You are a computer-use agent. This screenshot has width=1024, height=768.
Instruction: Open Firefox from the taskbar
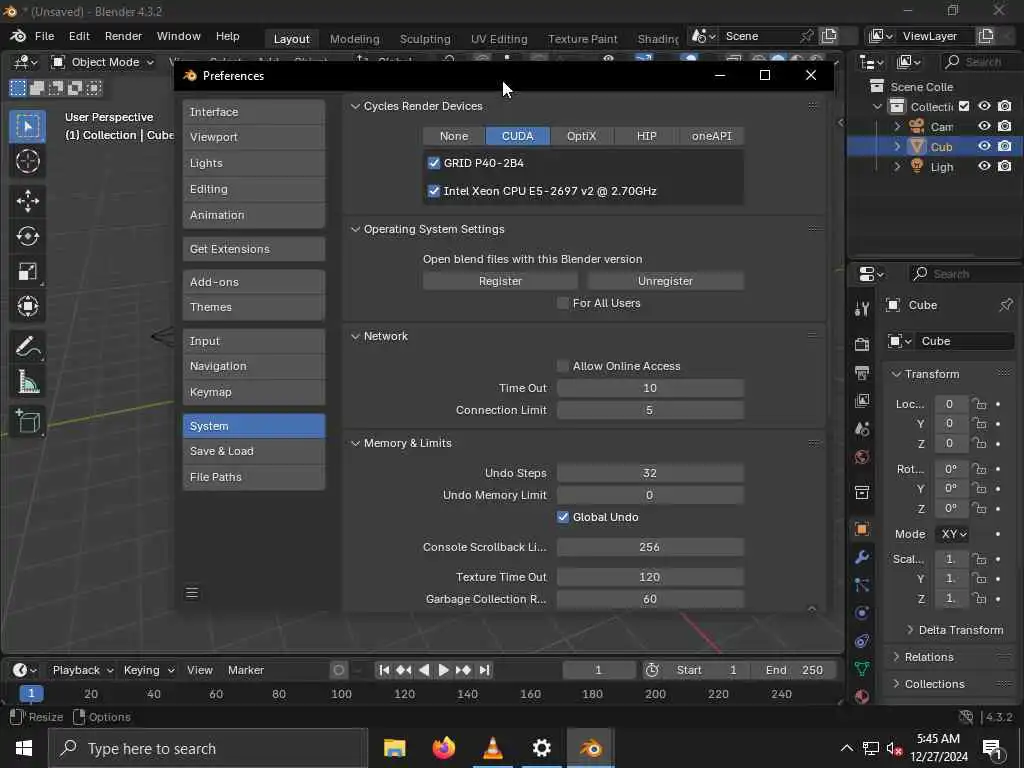[443, 748]
